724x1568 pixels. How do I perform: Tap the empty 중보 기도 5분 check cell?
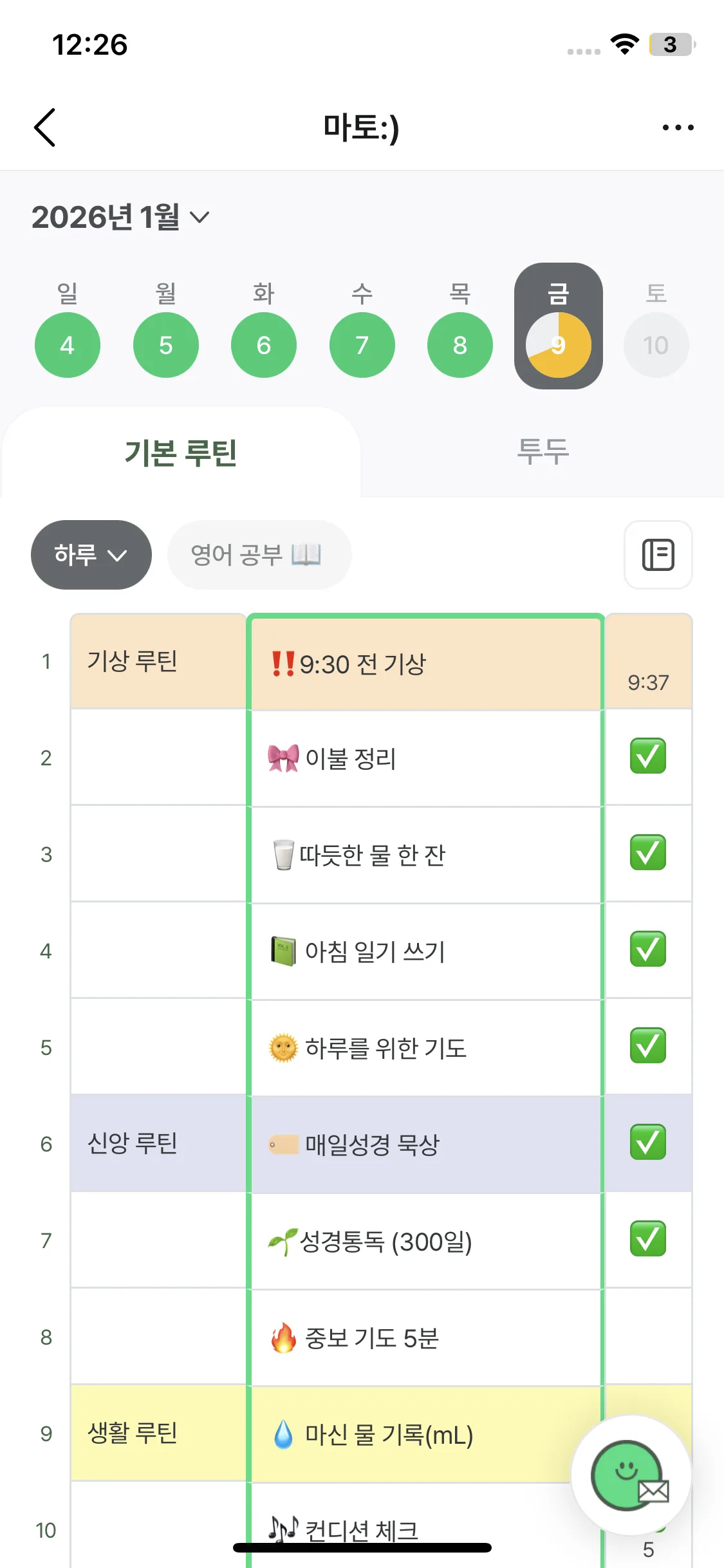[647, 1338]
